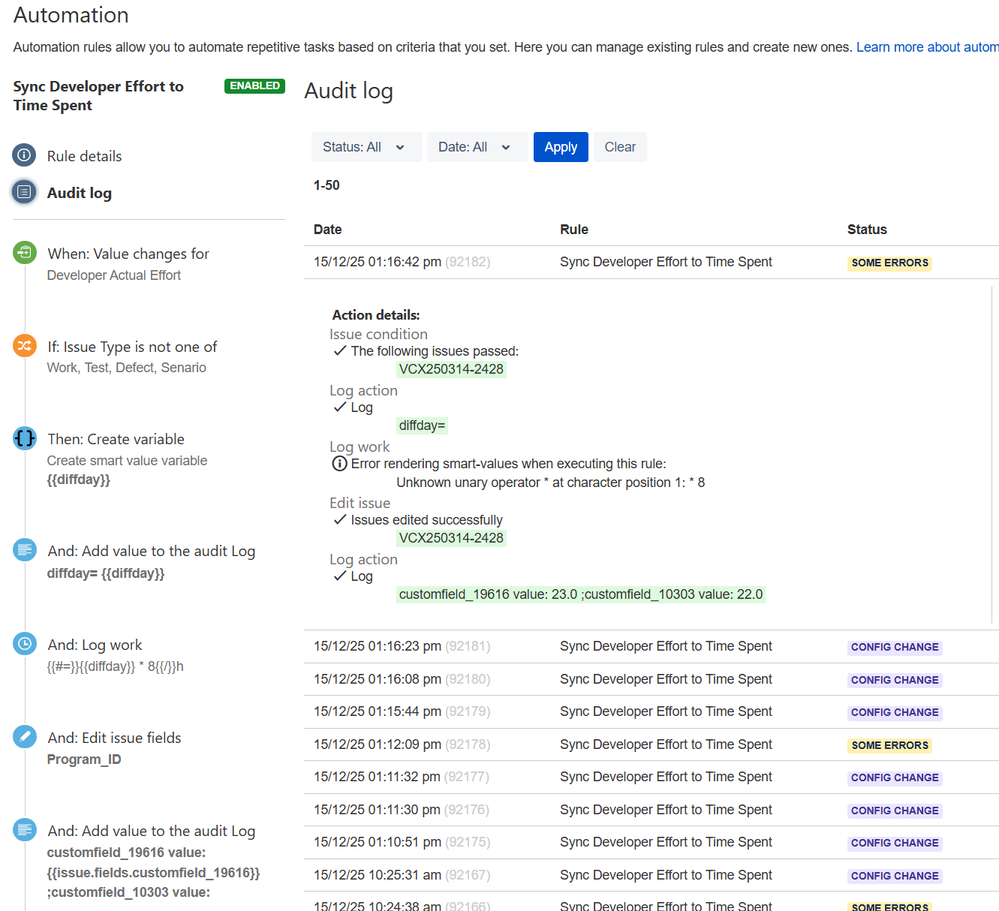Expand audit log entry 92178

pos(651,745)
